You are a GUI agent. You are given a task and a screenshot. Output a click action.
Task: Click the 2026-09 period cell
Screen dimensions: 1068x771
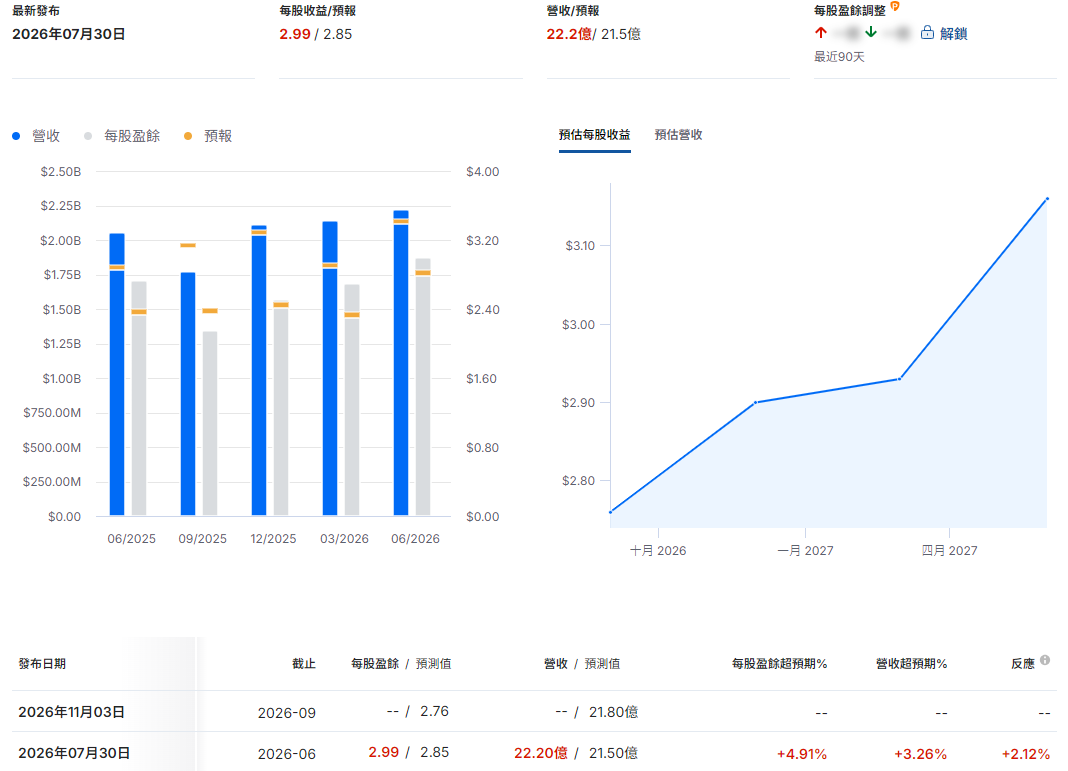(287, 713)
